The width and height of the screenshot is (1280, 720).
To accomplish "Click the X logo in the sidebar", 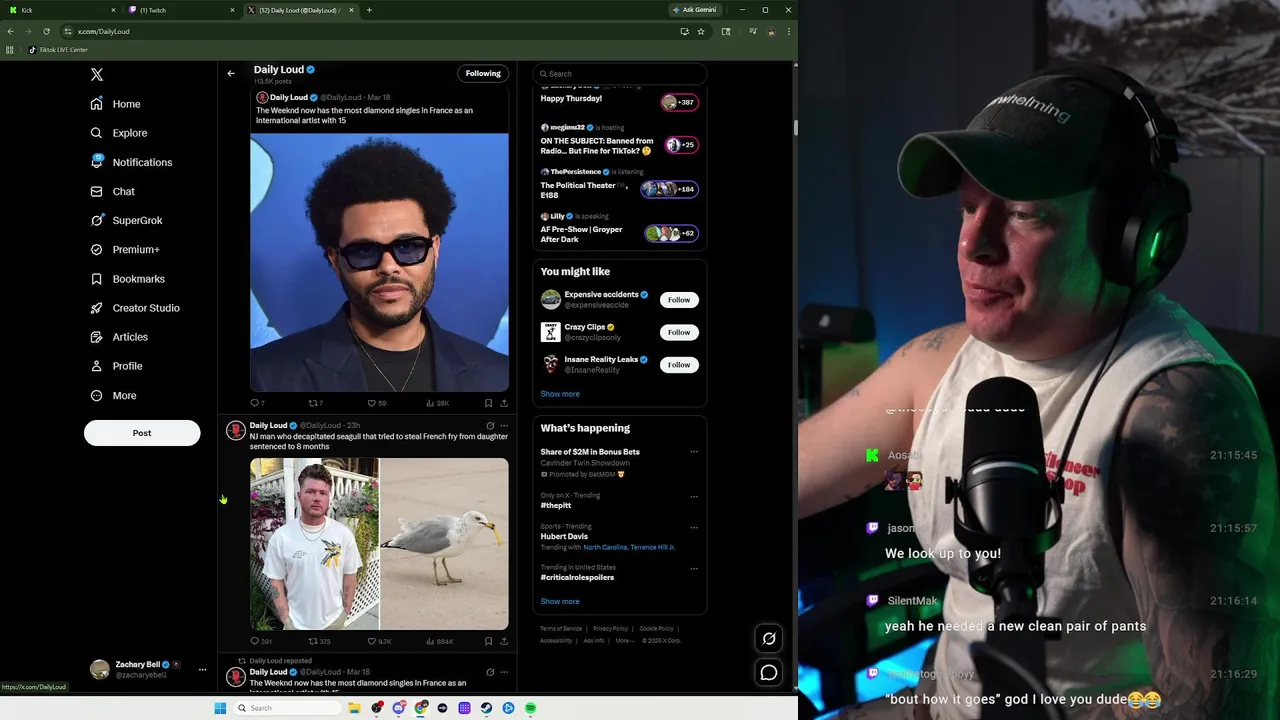I will [x=97, y=75].
